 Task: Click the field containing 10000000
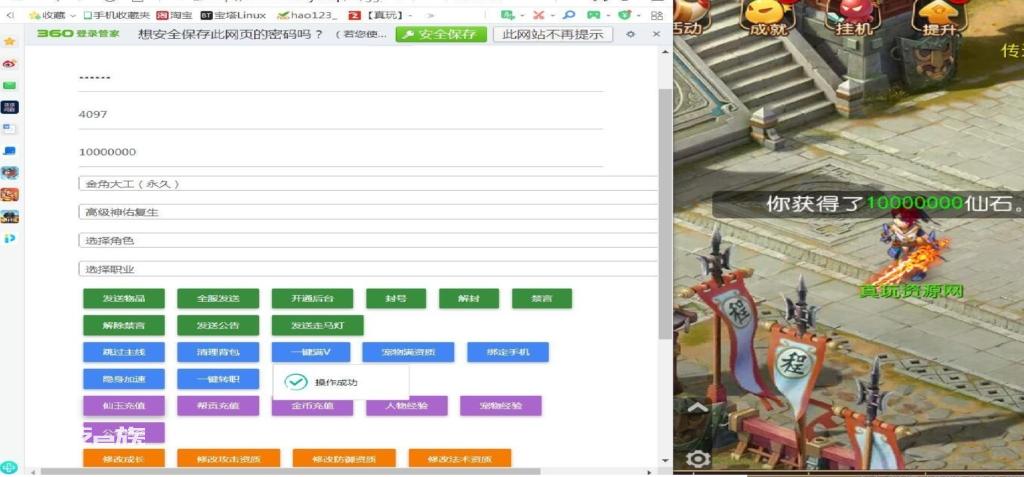(x=340, y=152)
